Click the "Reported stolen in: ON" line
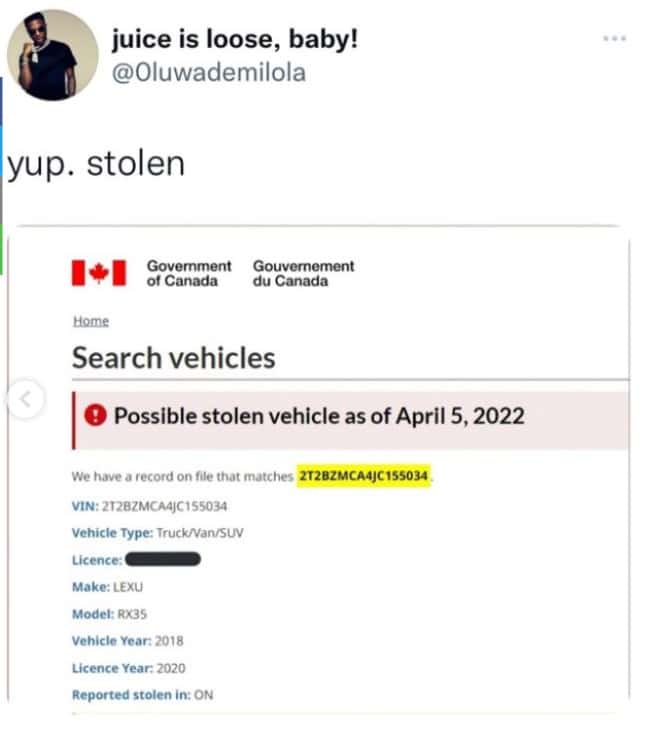Image resolution: width=652 pixels, height=751 pixels. (142, 695)
